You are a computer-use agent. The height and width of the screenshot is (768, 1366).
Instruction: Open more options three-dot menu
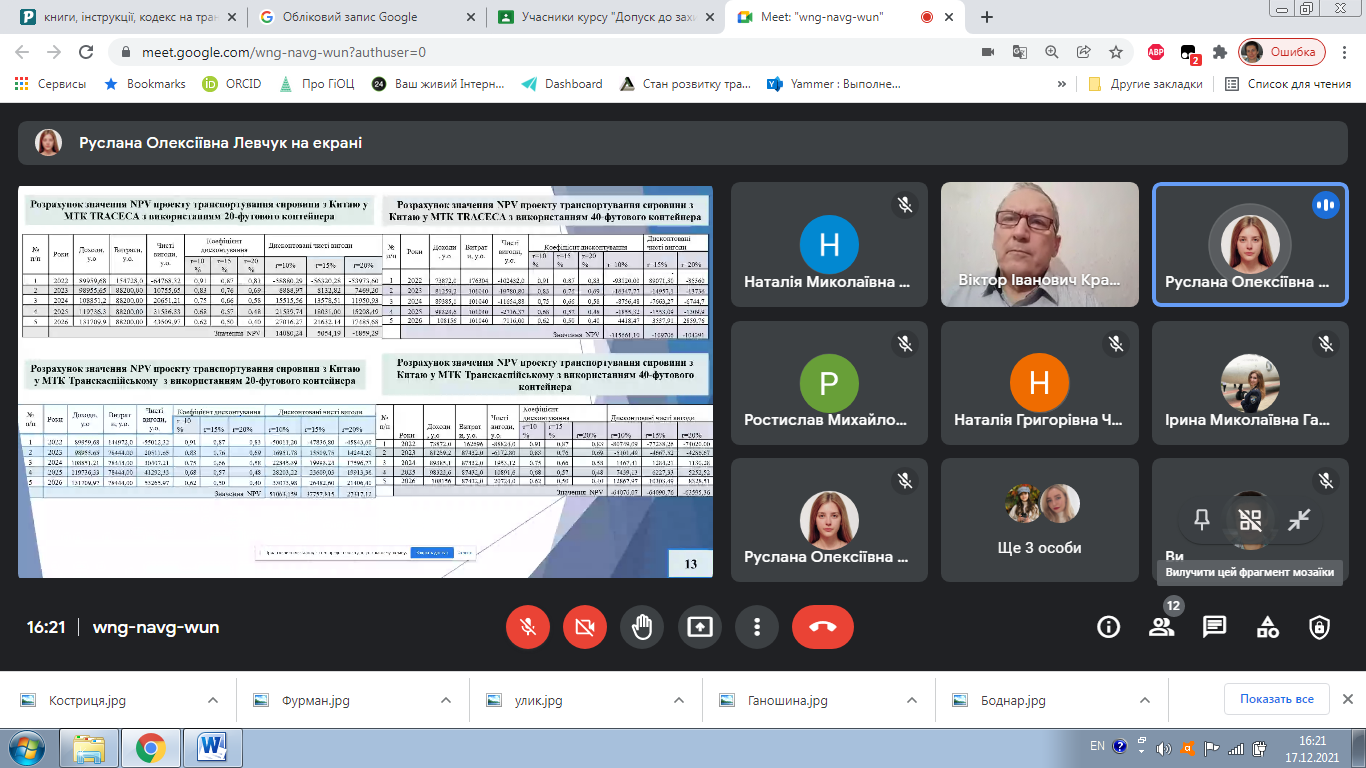point(757,627)
